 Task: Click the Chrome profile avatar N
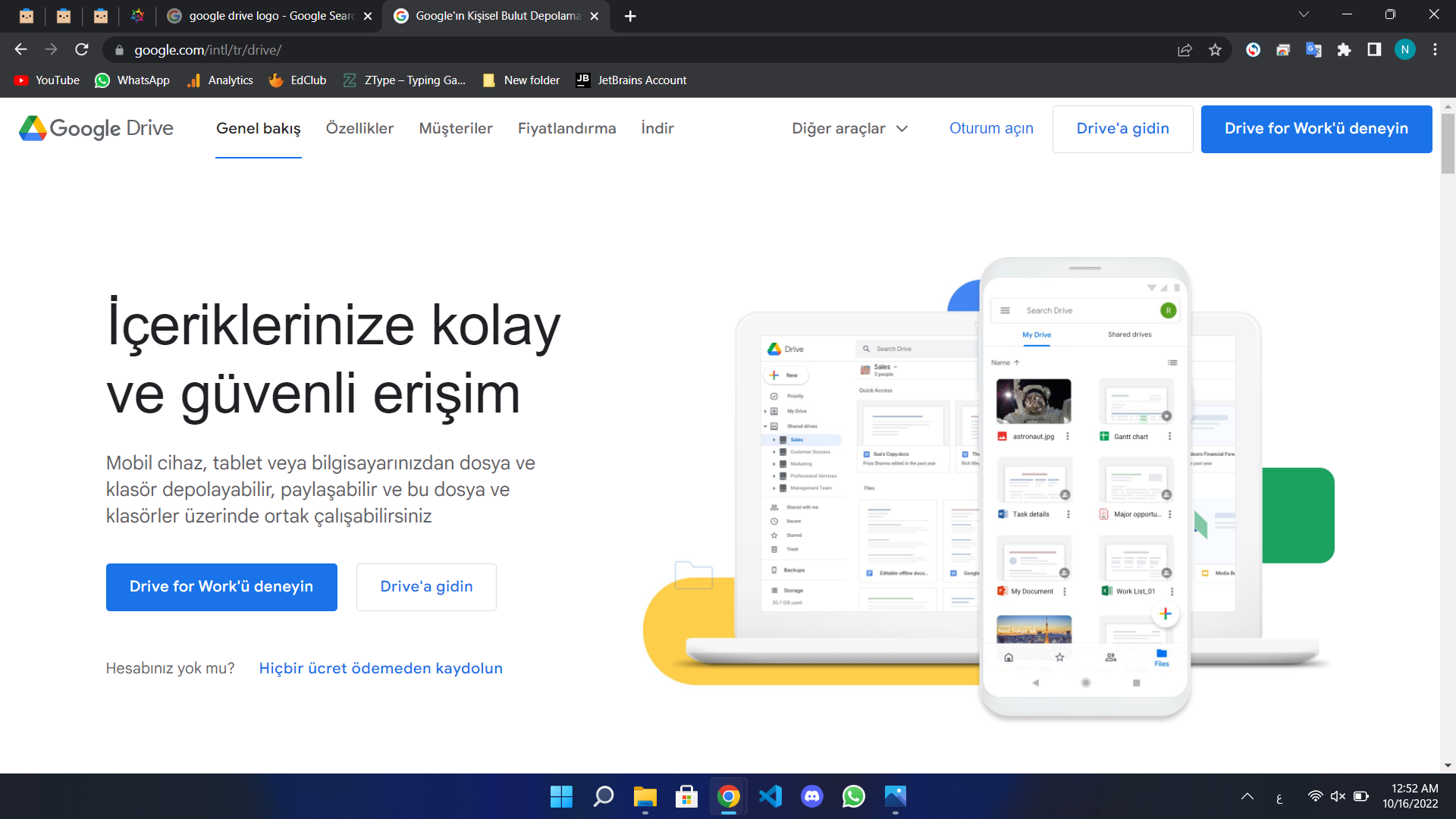pyautogui.click(x=1404, y=50)
